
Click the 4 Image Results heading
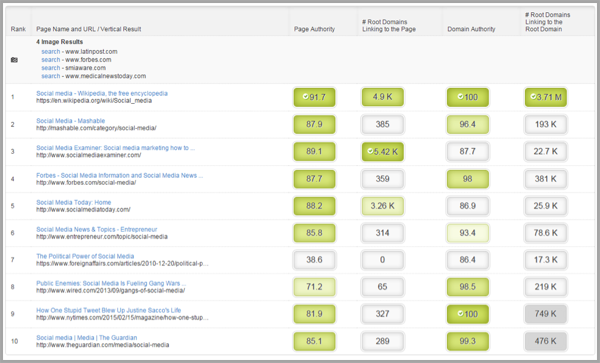pyautogui.click(x=59, y=42)
